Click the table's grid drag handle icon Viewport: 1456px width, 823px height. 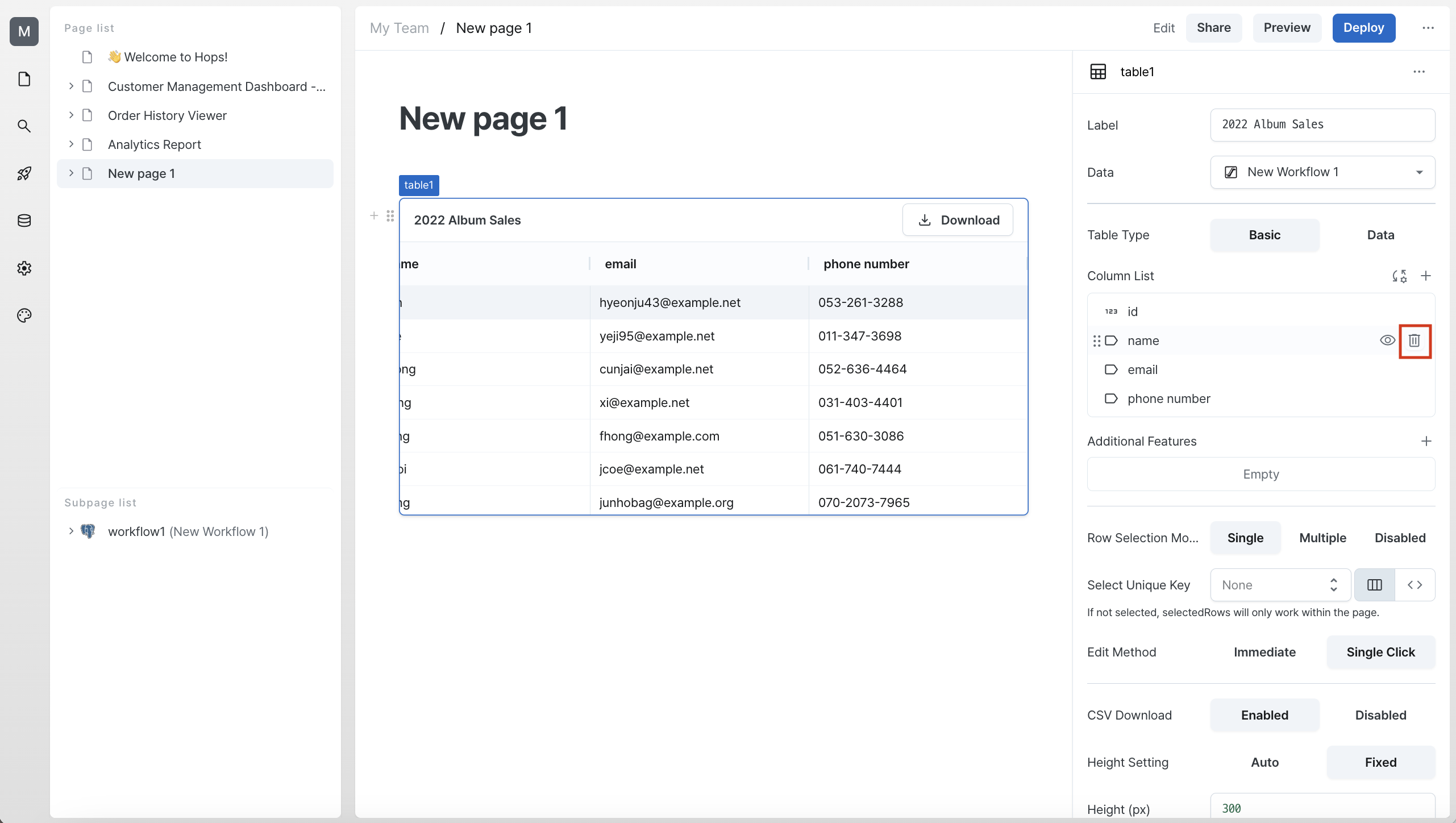(390, 215)
